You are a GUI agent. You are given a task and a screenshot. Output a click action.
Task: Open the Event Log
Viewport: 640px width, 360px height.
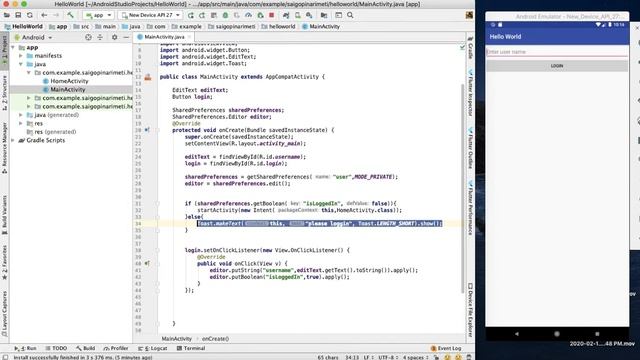(446, 348)
